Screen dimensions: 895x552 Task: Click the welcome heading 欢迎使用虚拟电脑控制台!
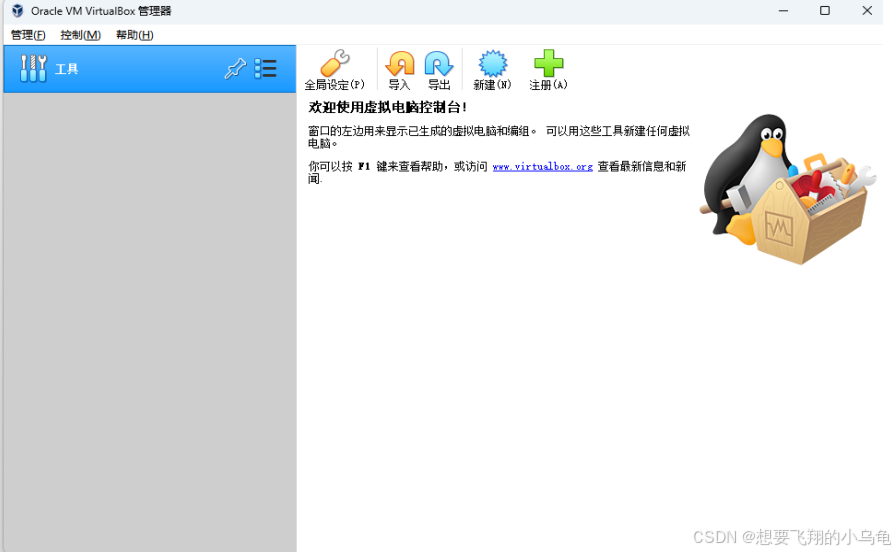pos(388,107)
